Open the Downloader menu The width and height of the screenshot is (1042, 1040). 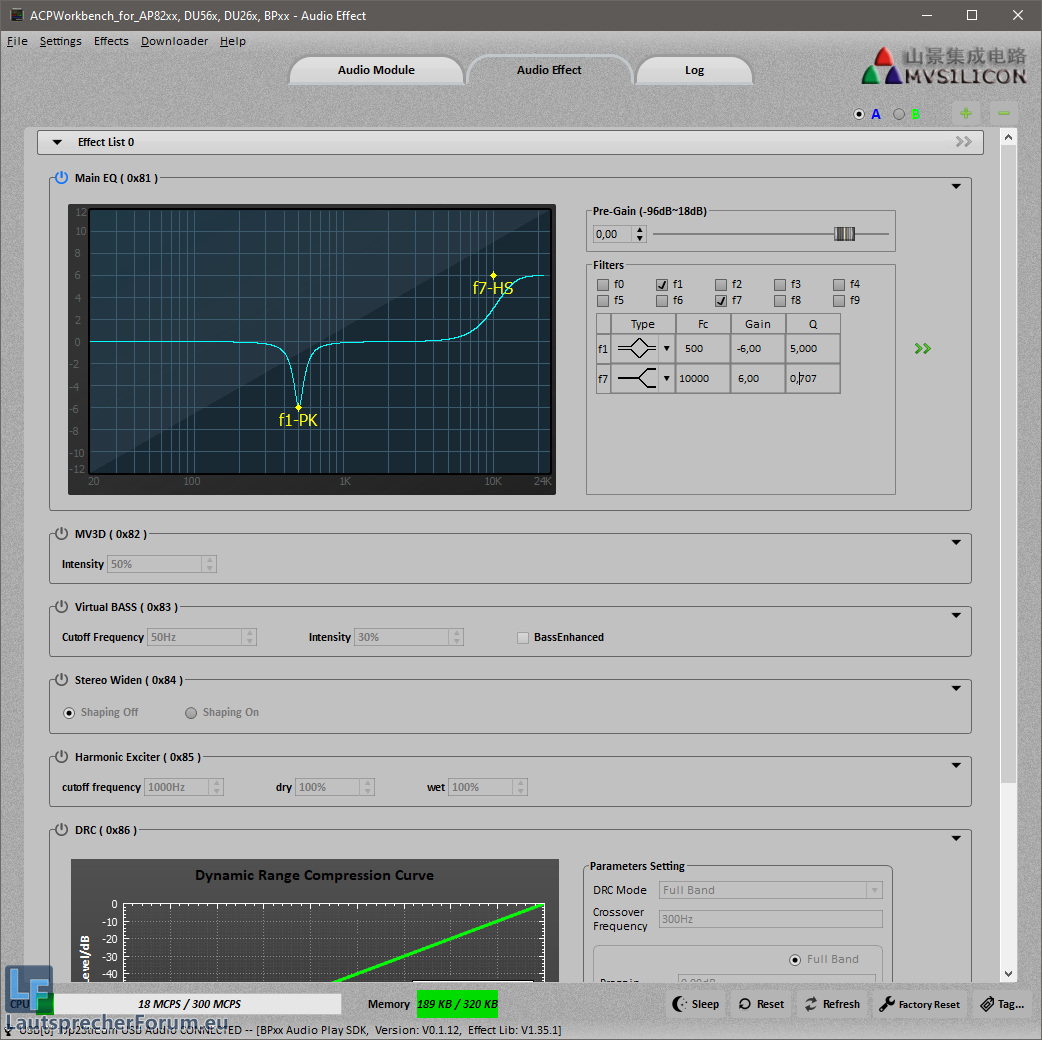174,41
